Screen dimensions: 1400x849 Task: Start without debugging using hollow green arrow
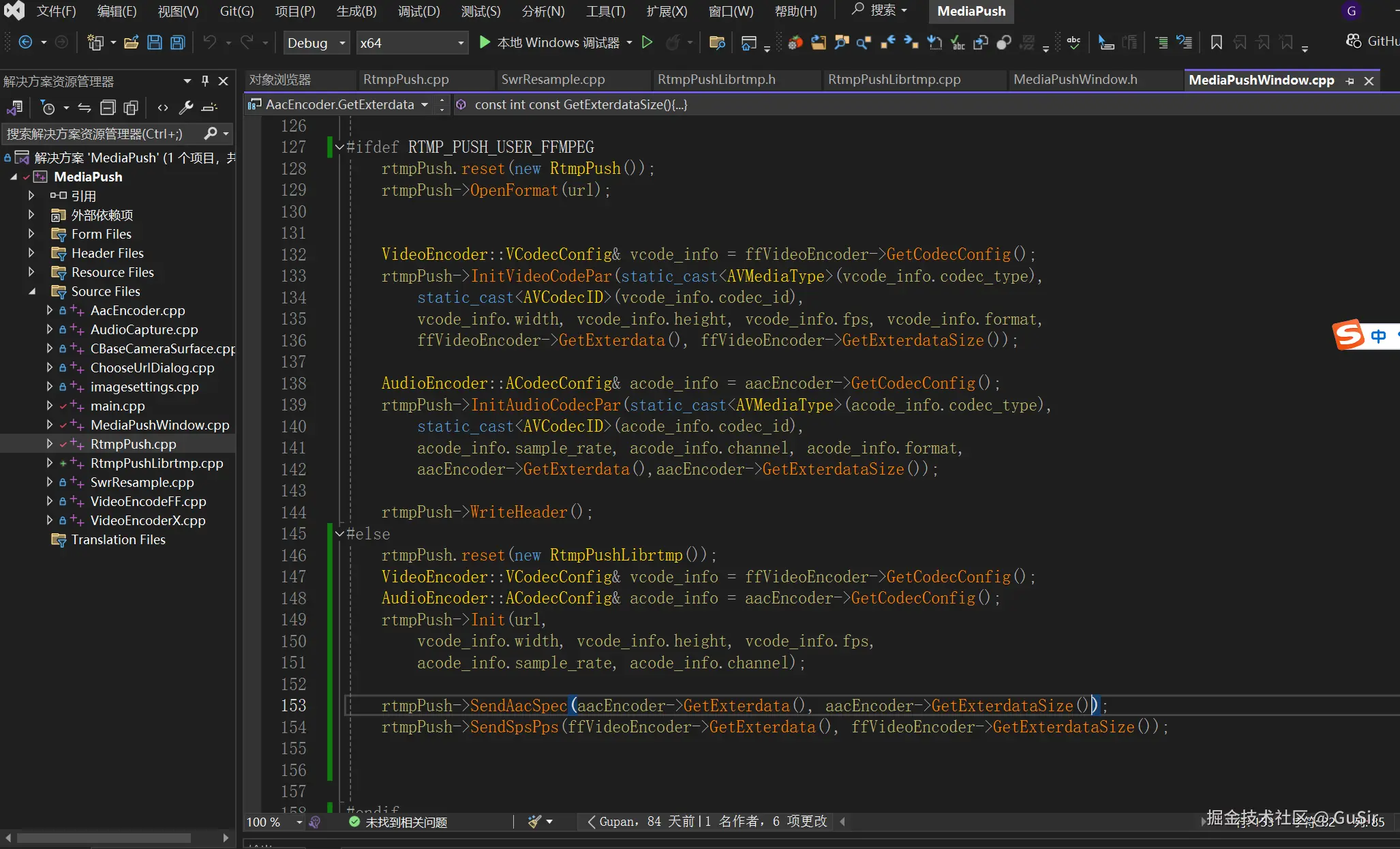coord(647,42)
